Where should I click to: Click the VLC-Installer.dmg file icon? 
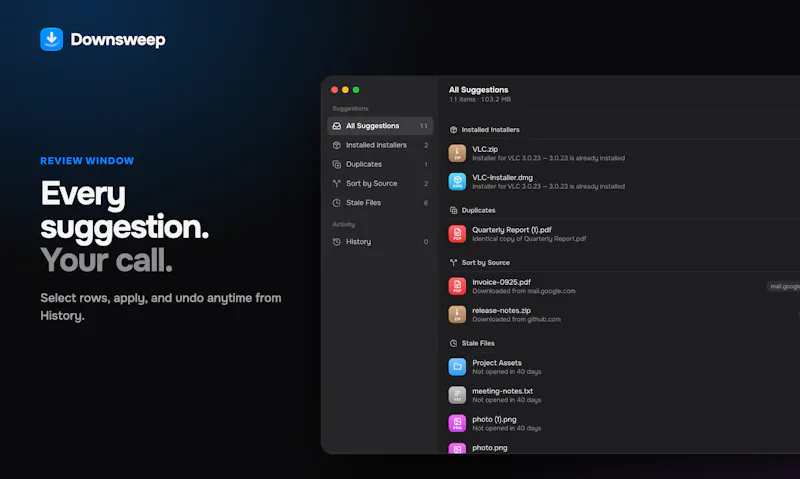coord(457,182)
